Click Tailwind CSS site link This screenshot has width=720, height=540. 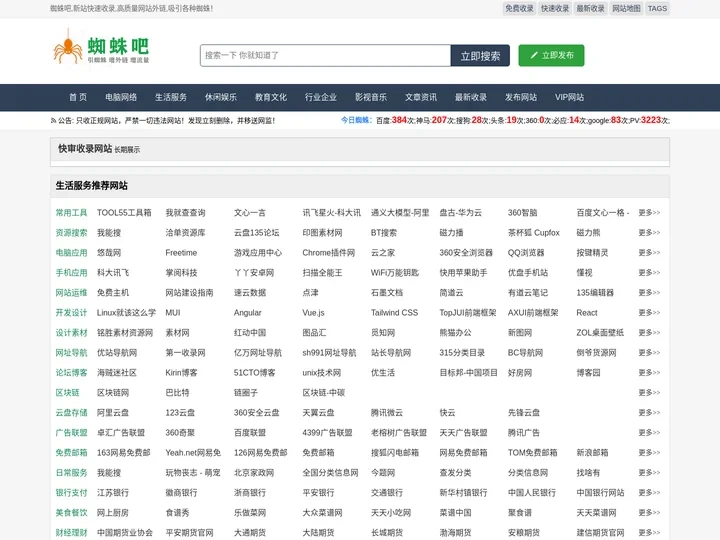coord(394,313)
